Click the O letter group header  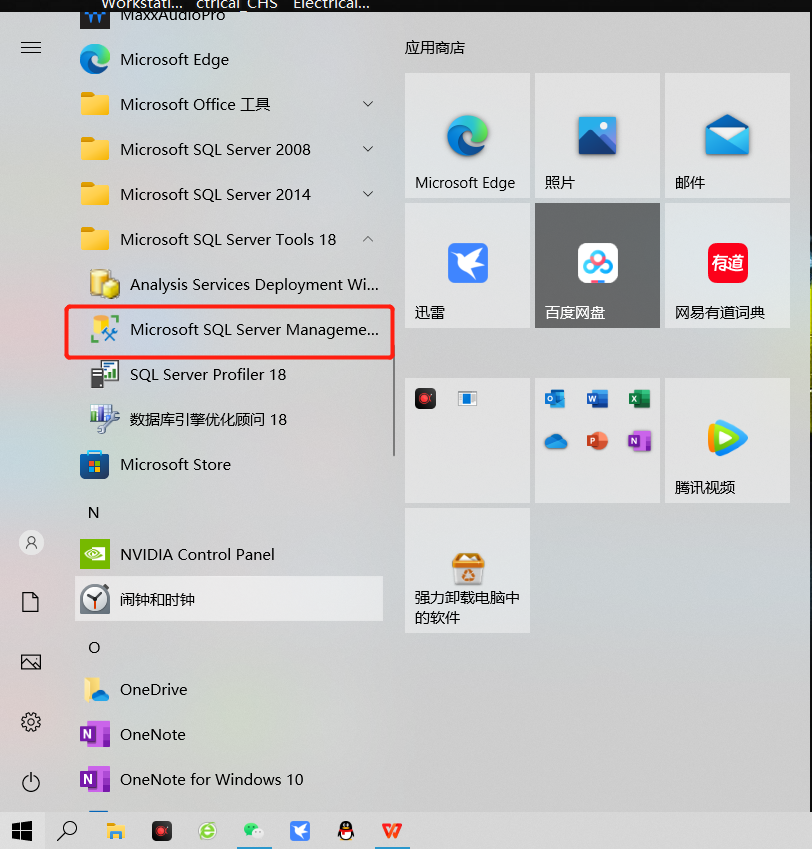pos(94,648)
